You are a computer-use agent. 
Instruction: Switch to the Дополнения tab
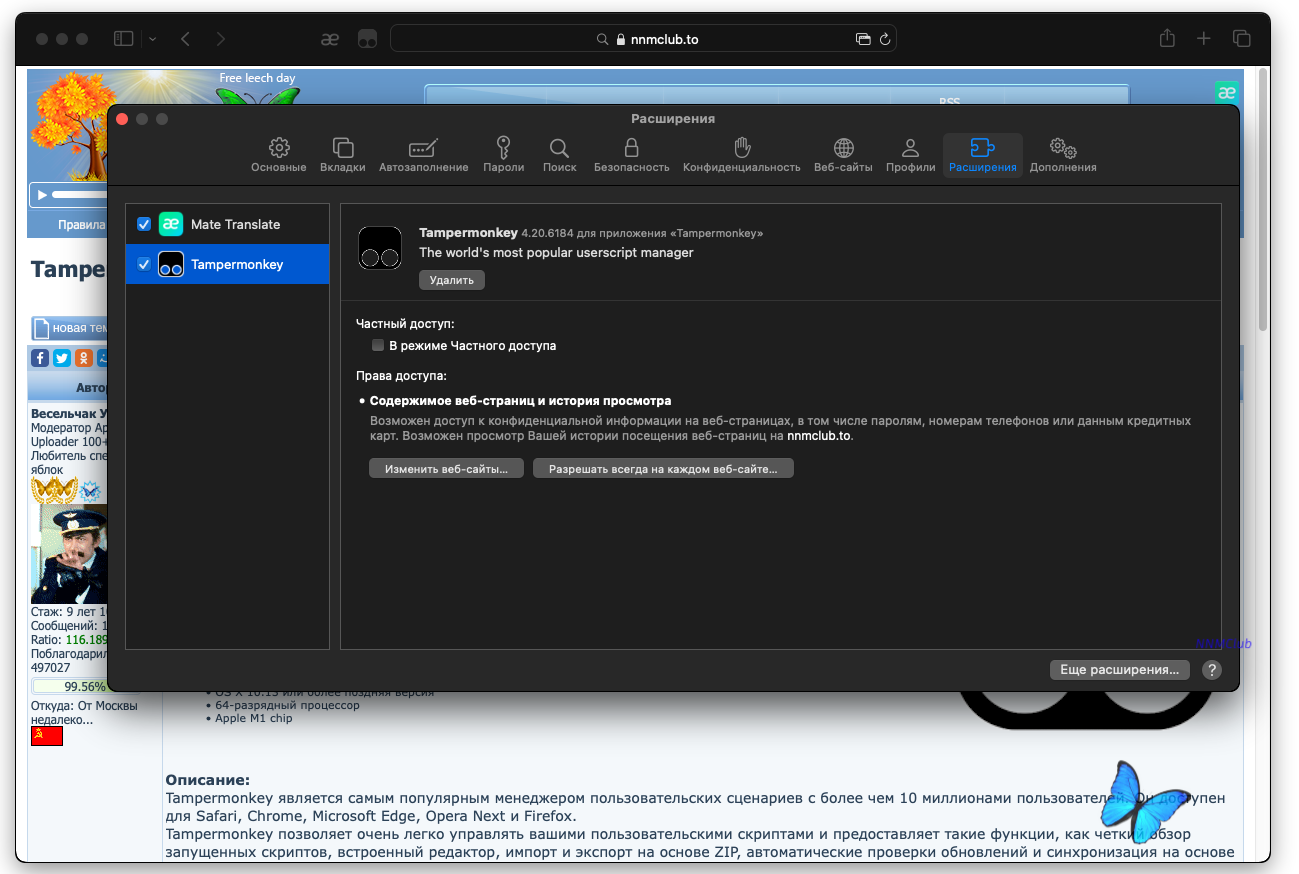tap(1063, 155)
